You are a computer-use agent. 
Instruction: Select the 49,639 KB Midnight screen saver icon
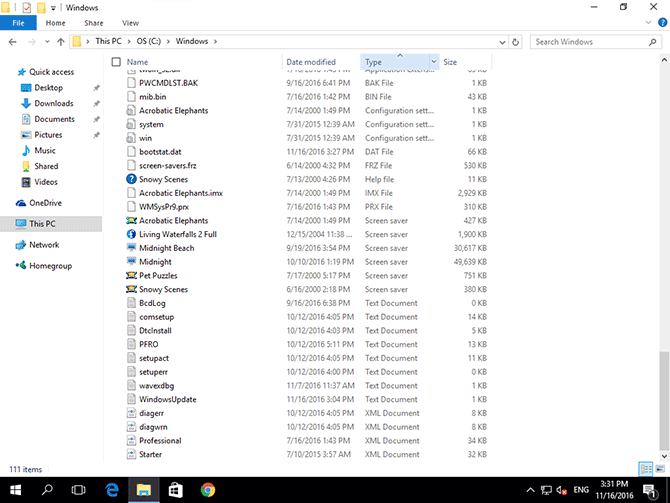coord(131,262)
